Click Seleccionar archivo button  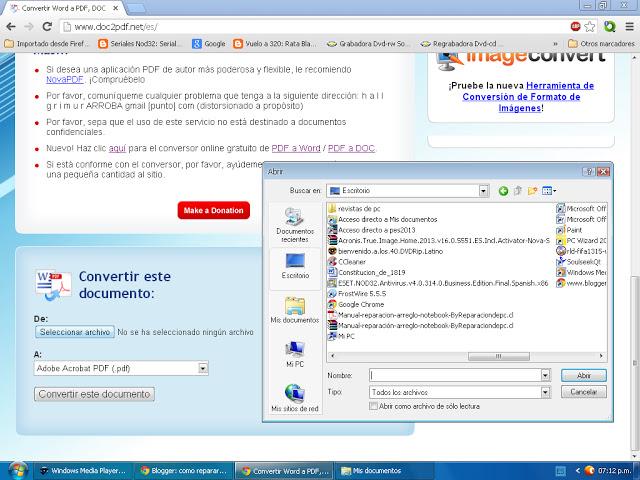[x=75, y=332]
